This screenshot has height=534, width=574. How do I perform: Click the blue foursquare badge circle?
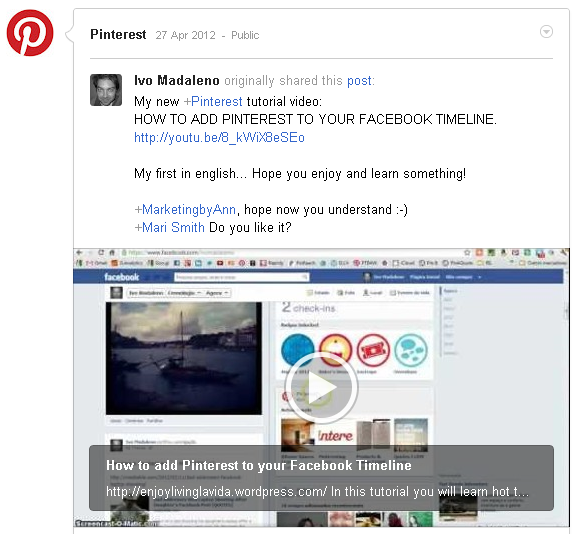click(298, 351)
